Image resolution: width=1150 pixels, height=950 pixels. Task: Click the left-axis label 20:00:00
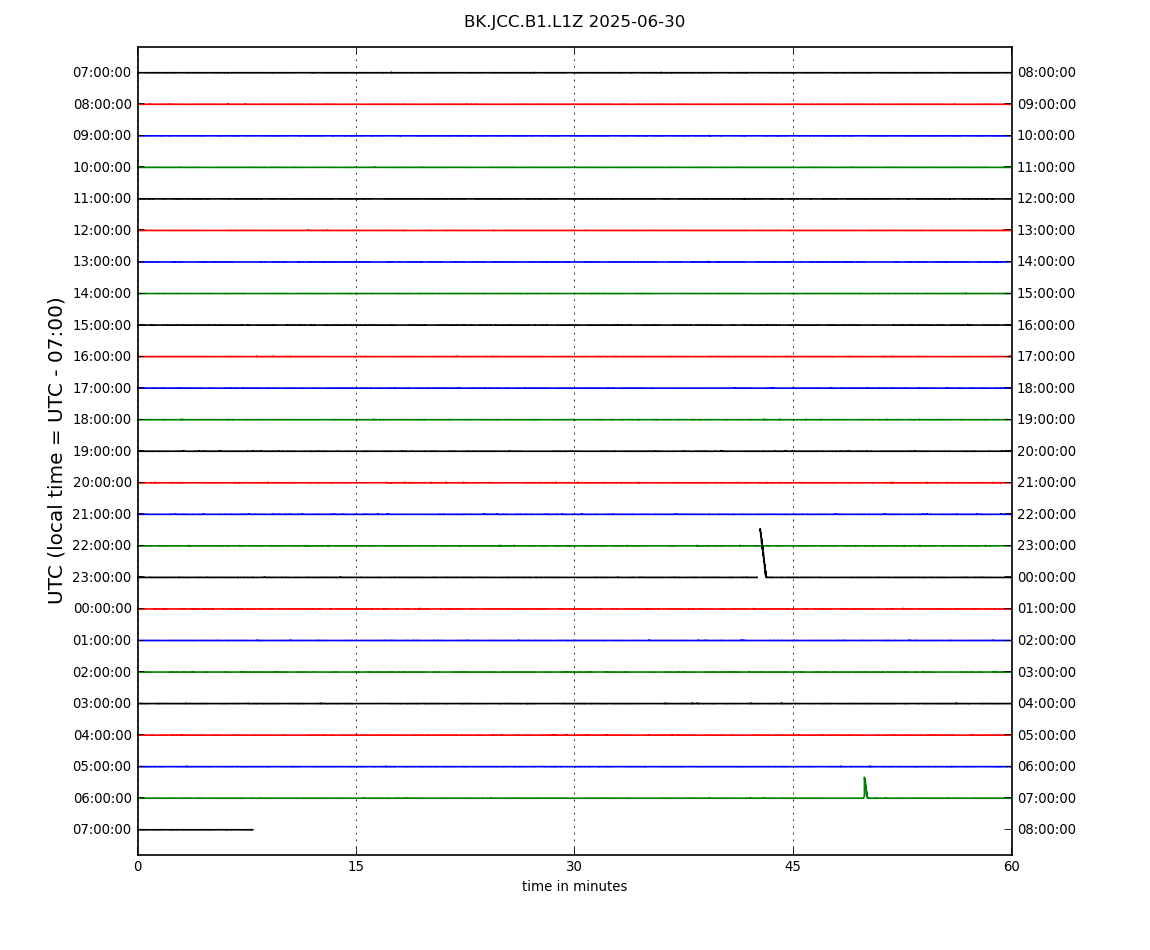click(x=103, y=483)
